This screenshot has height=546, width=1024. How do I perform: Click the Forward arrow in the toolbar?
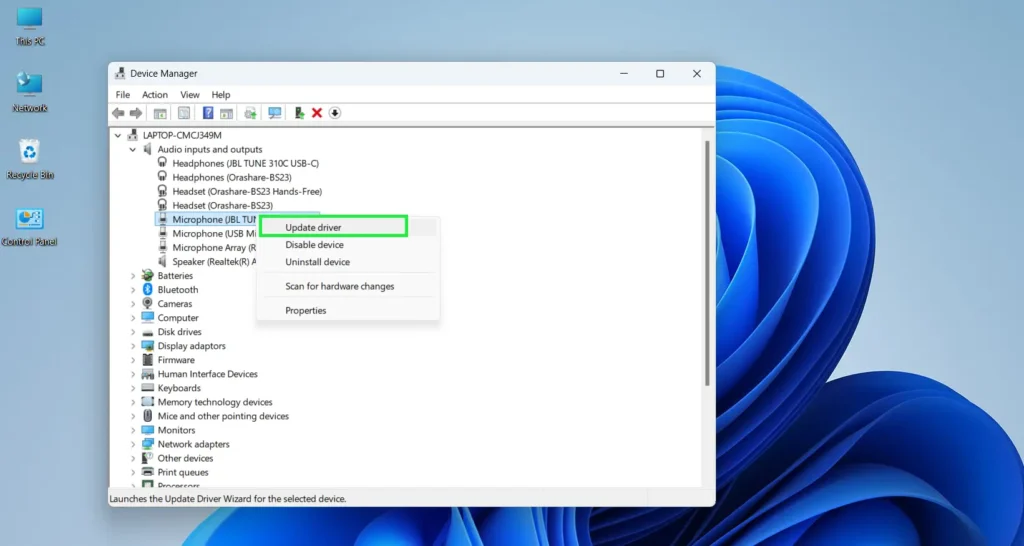point(136,113)
